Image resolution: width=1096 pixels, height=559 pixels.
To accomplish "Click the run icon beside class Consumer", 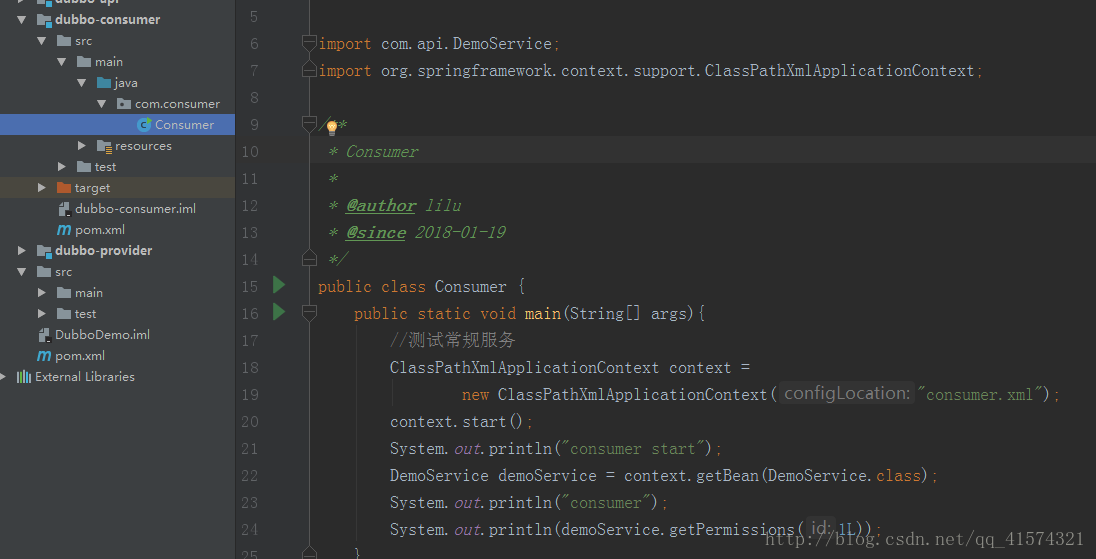I will [279, 284].
